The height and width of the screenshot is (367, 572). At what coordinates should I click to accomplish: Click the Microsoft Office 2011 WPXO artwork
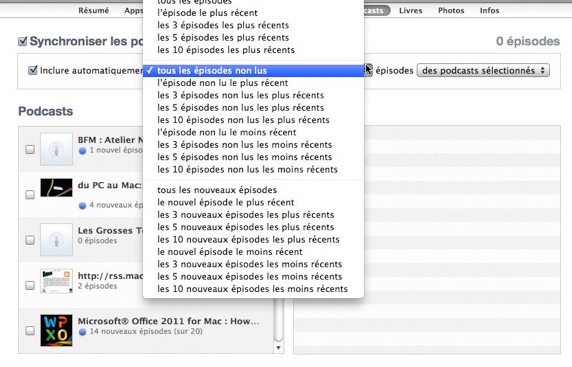click(56, 330)
